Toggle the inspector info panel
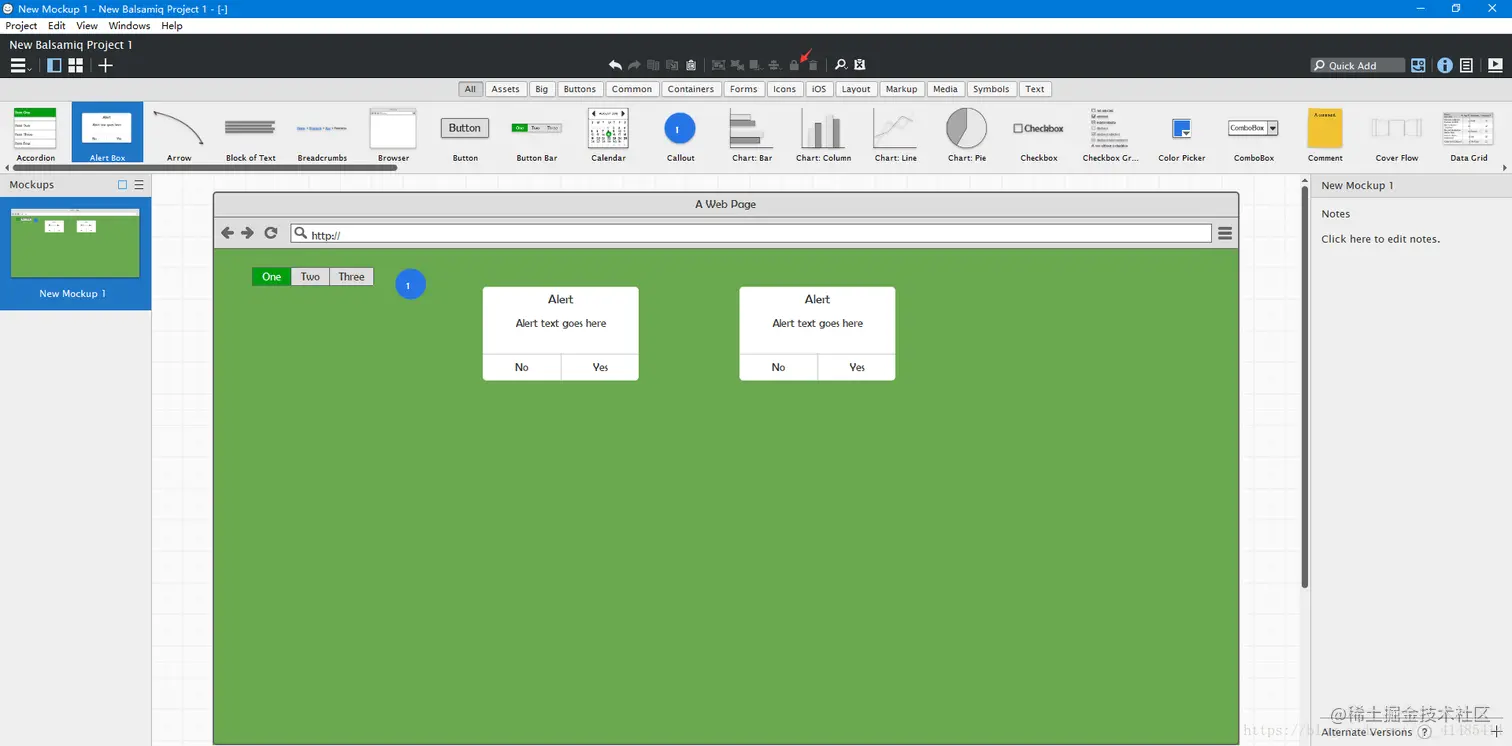This screenshot has height=746, width=1512. pos(1445,65)
